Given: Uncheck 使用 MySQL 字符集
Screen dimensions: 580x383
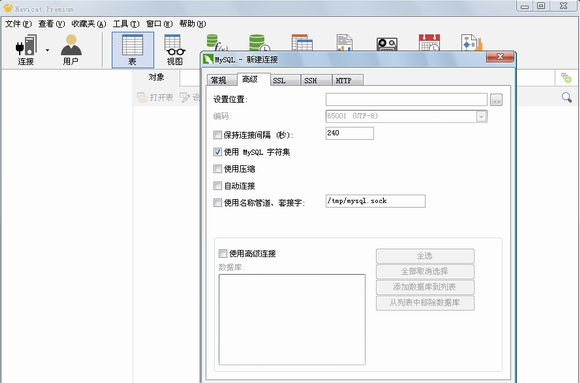Looking at the screenshot, I should pyautogui.click(x=218, y=152).
